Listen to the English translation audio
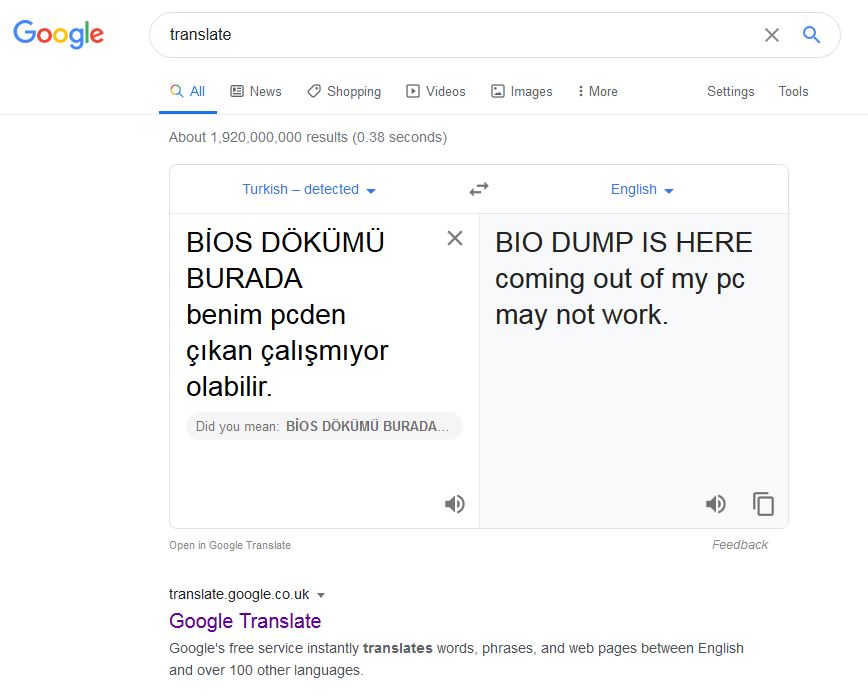Viewport: 868px width, 696px height. click(x=716, y=504)
